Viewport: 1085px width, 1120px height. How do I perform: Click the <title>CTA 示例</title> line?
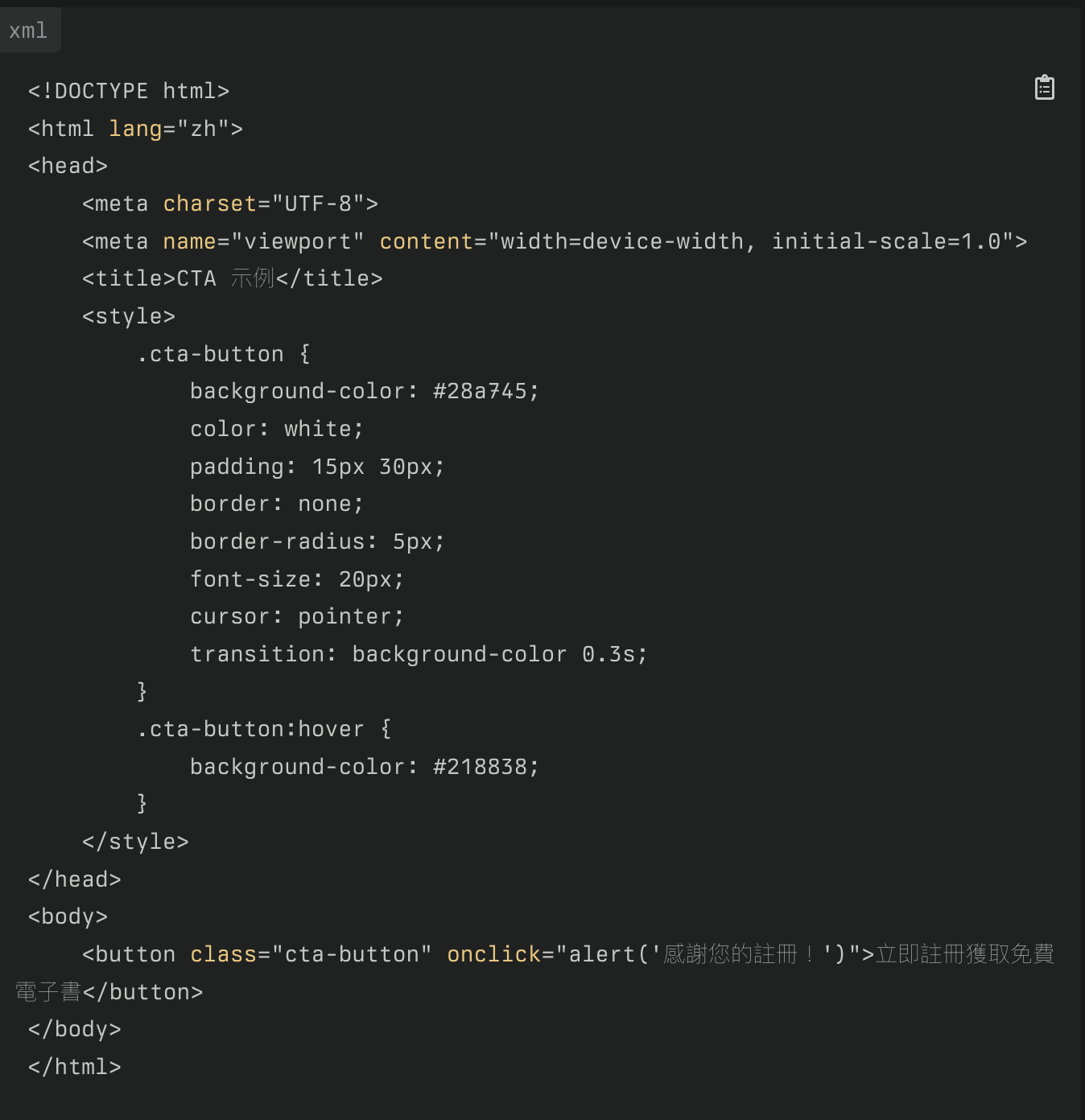point(233,278)
